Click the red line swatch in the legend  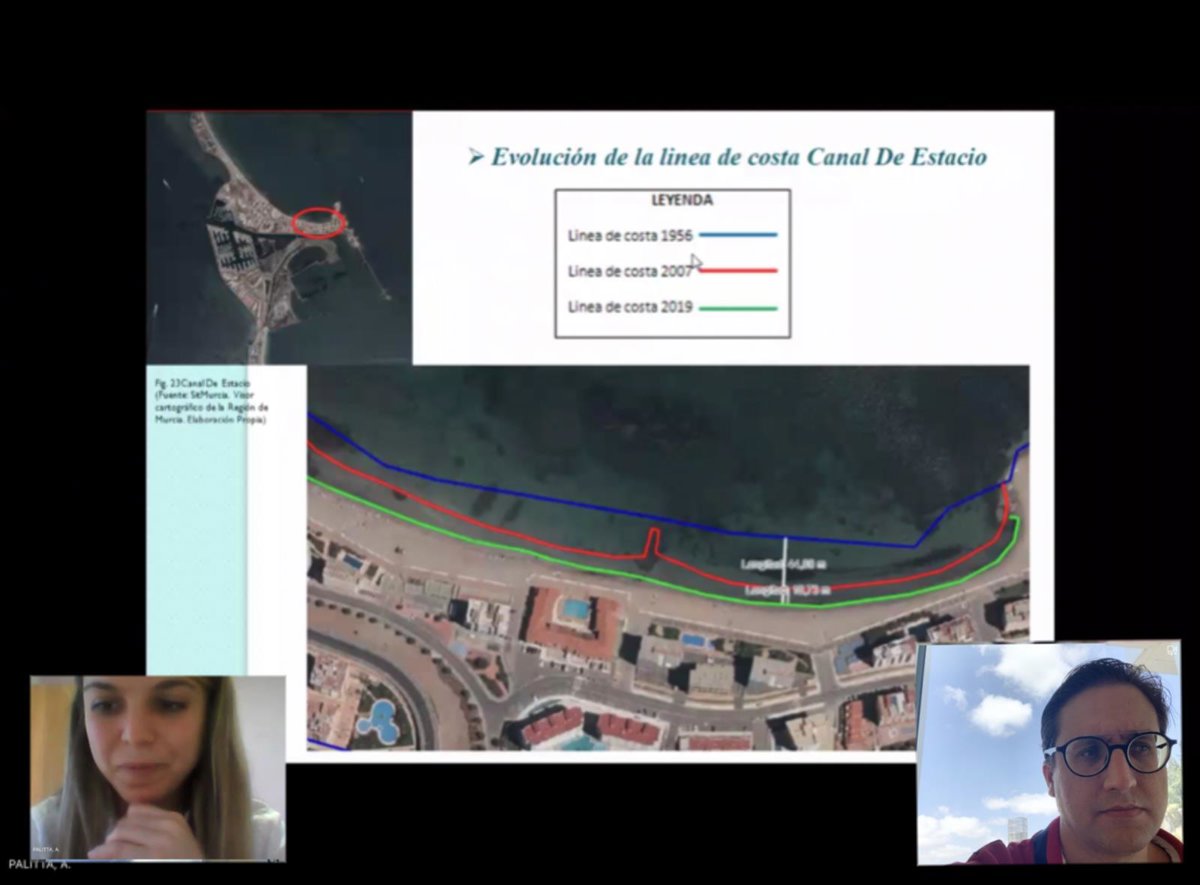(x=738, y=271)
